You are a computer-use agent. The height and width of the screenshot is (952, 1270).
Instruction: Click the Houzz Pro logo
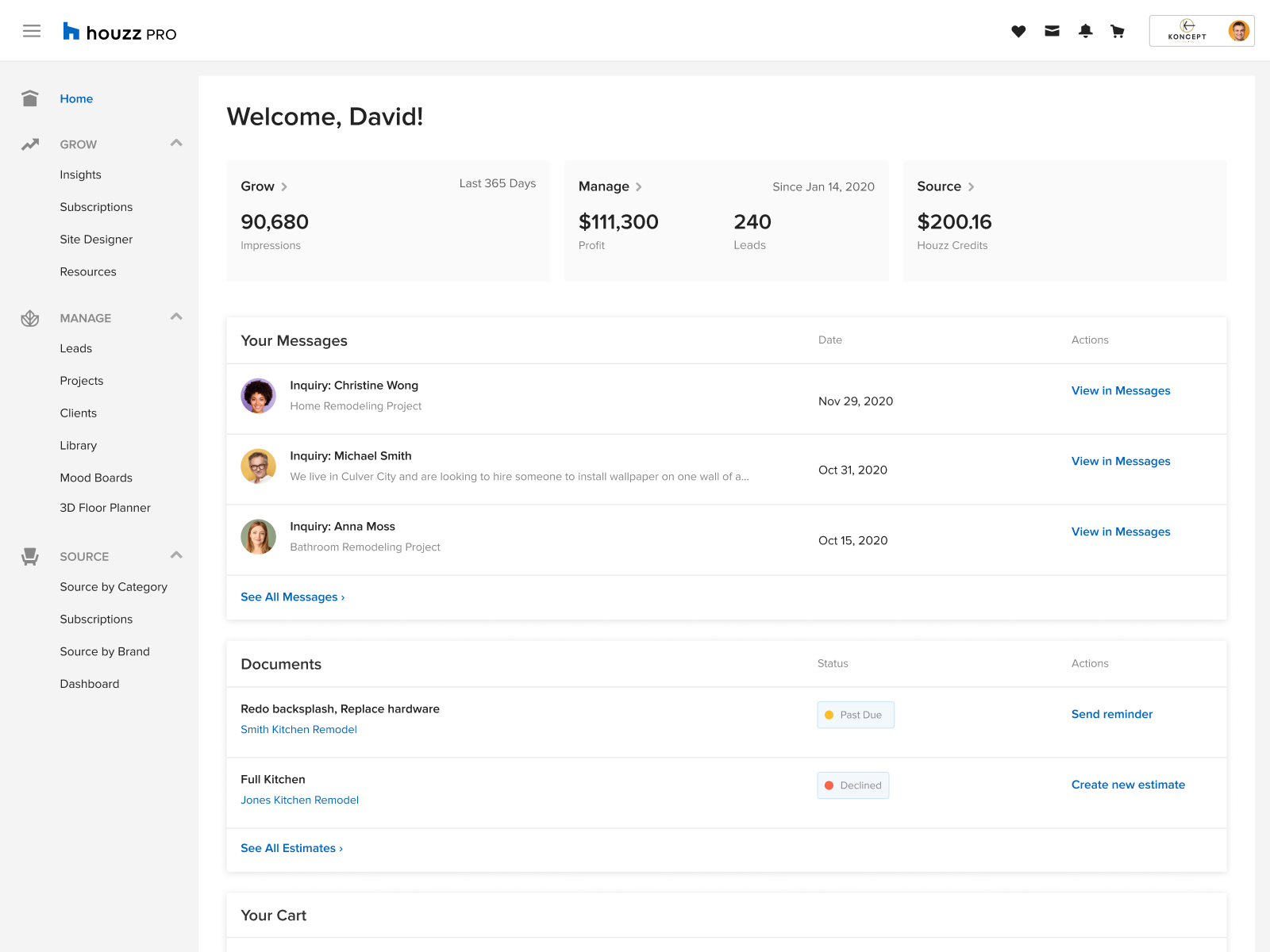(120, 33)
